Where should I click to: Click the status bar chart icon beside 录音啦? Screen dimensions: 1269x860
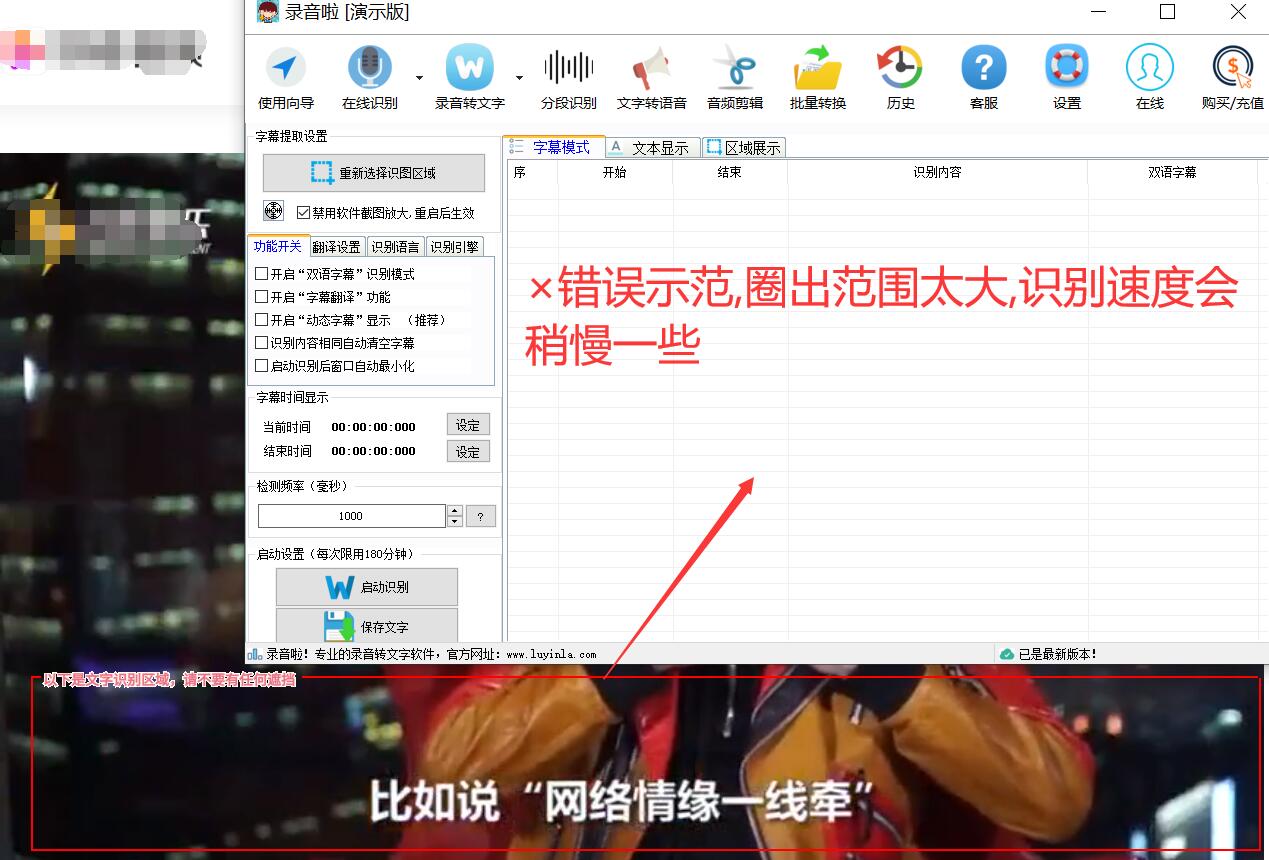point(255,654)
